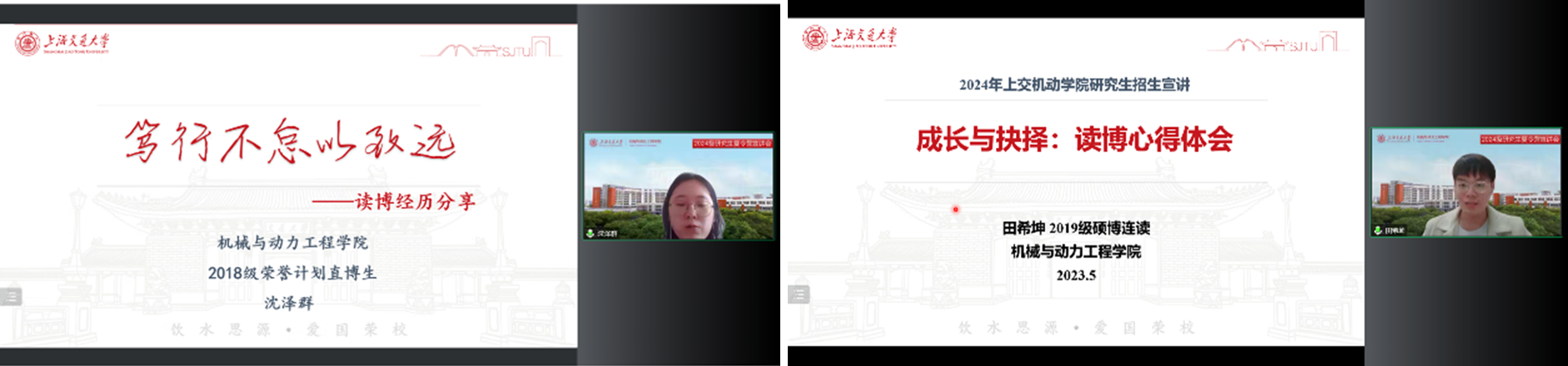
Task: Click the text 田希坤 2019级硕博连读
Action: [x=1076, y=228]
